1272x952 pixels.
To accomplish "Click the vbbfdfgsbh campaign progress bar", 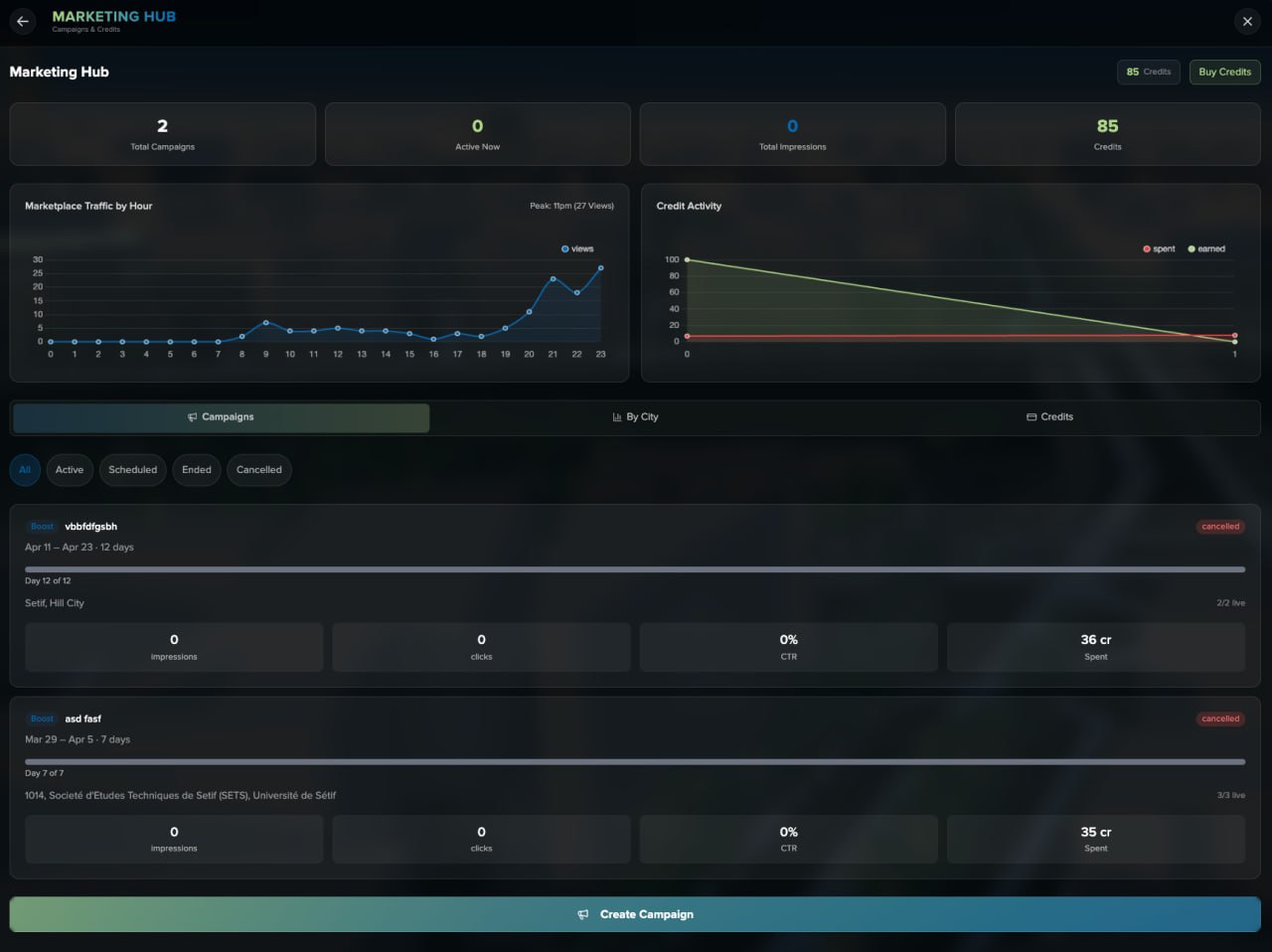I will 635,569.
